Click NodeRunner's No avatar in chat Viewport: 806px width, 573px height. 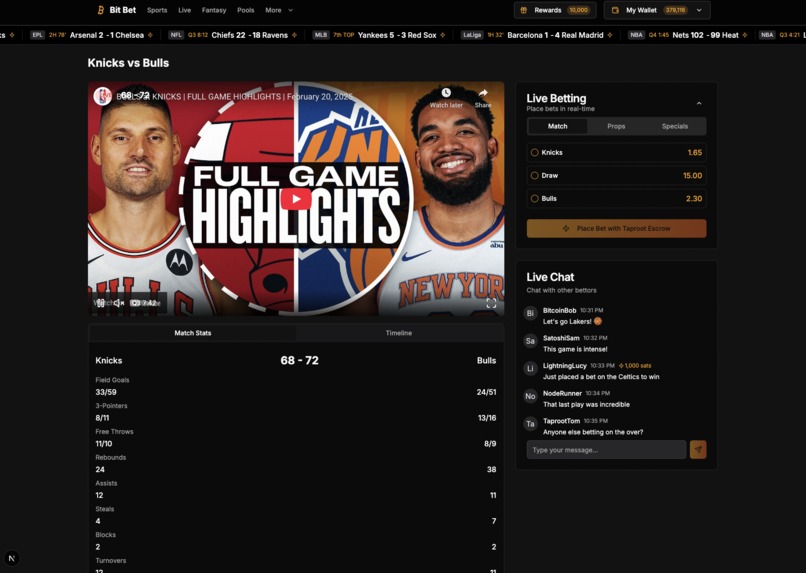click(x=530, y=396)
